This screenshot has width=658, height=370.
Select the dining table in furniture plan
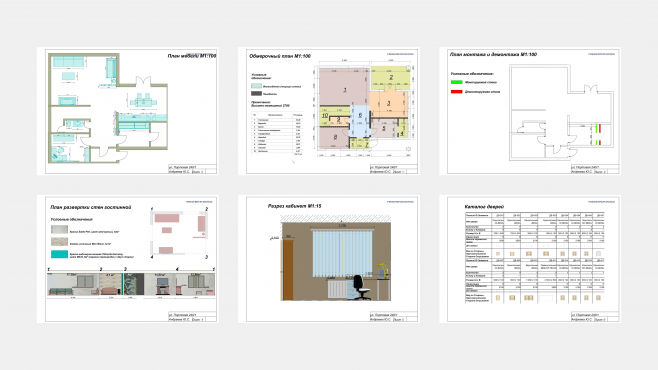click(x=143, y=101)
